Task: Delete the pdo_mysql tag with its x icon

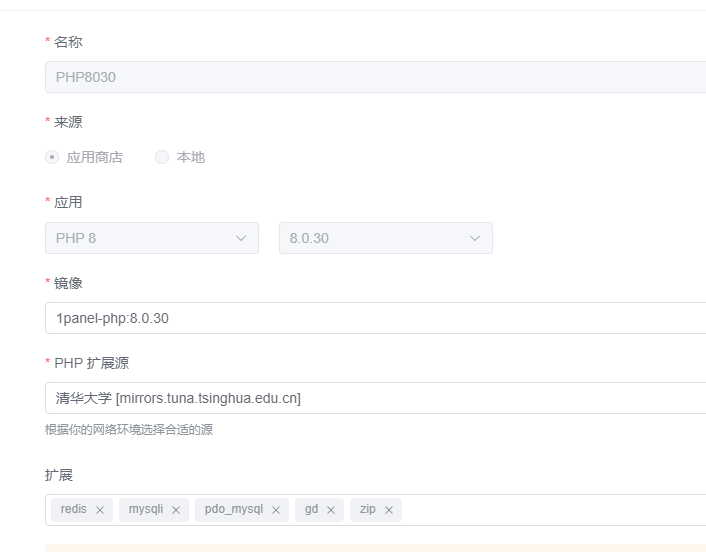Action: click(x=276, y=510)
